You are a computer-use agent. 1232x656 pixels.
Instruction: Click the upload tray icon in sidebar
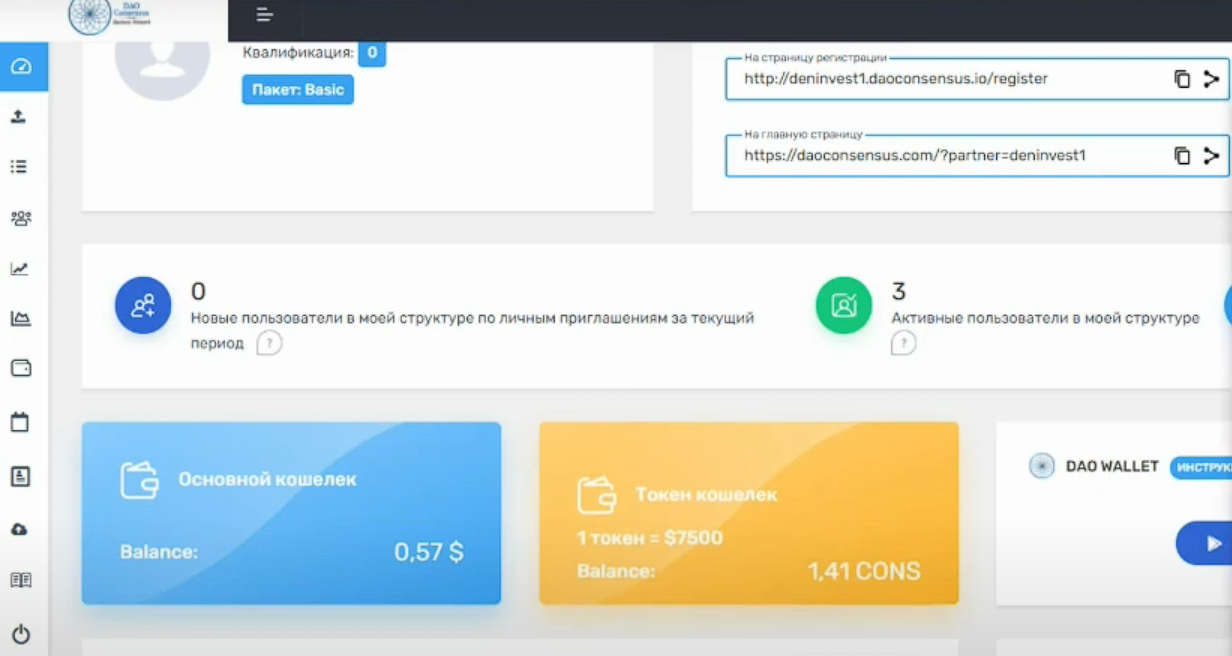point(18,117)
